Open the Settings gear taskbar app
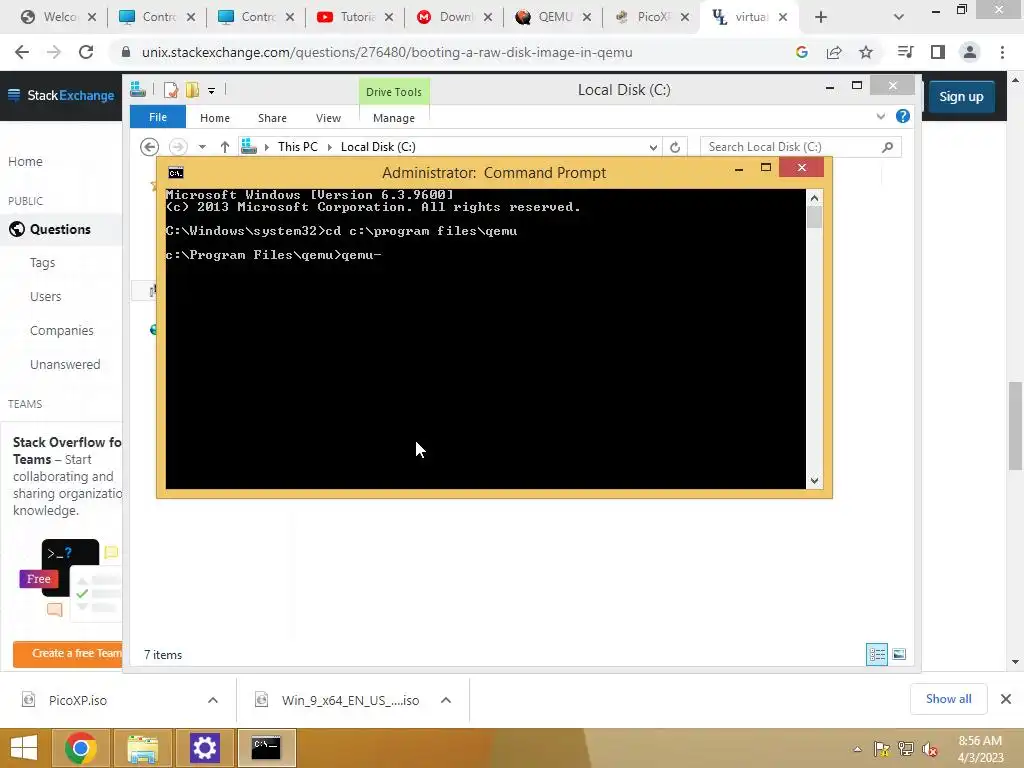 click(x=204, y=748)
